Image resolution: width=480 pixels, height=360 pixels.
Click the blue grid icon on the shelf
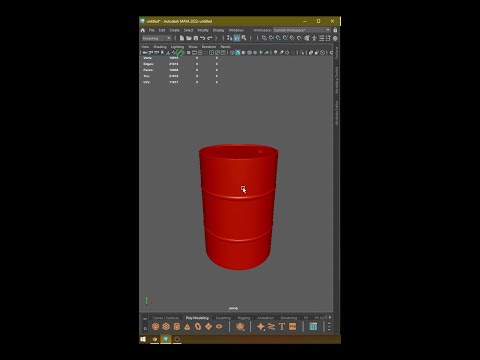point(313,327)
